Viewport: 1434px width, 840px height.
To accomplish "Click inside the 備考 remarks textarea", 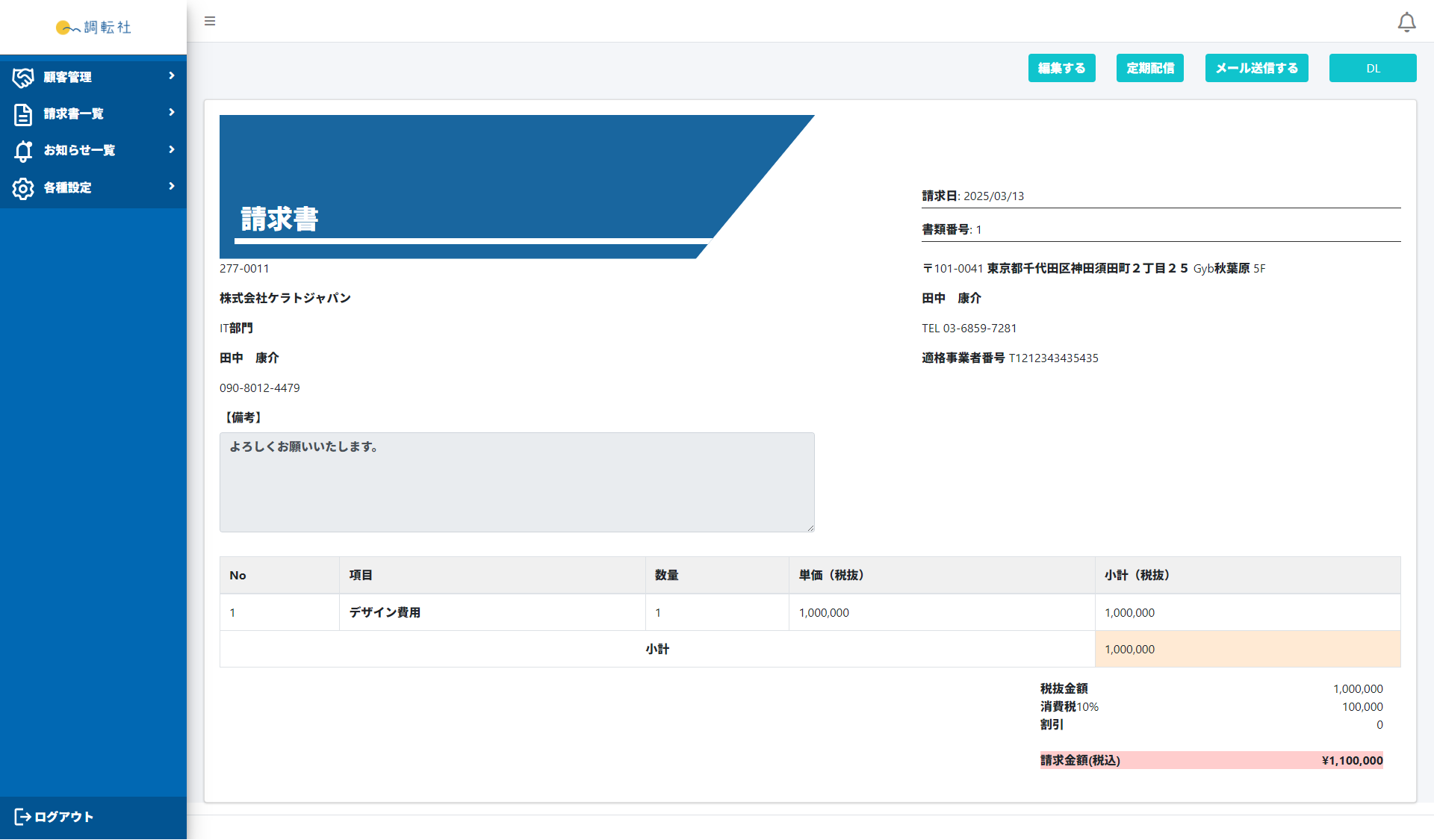I will 516,482.
